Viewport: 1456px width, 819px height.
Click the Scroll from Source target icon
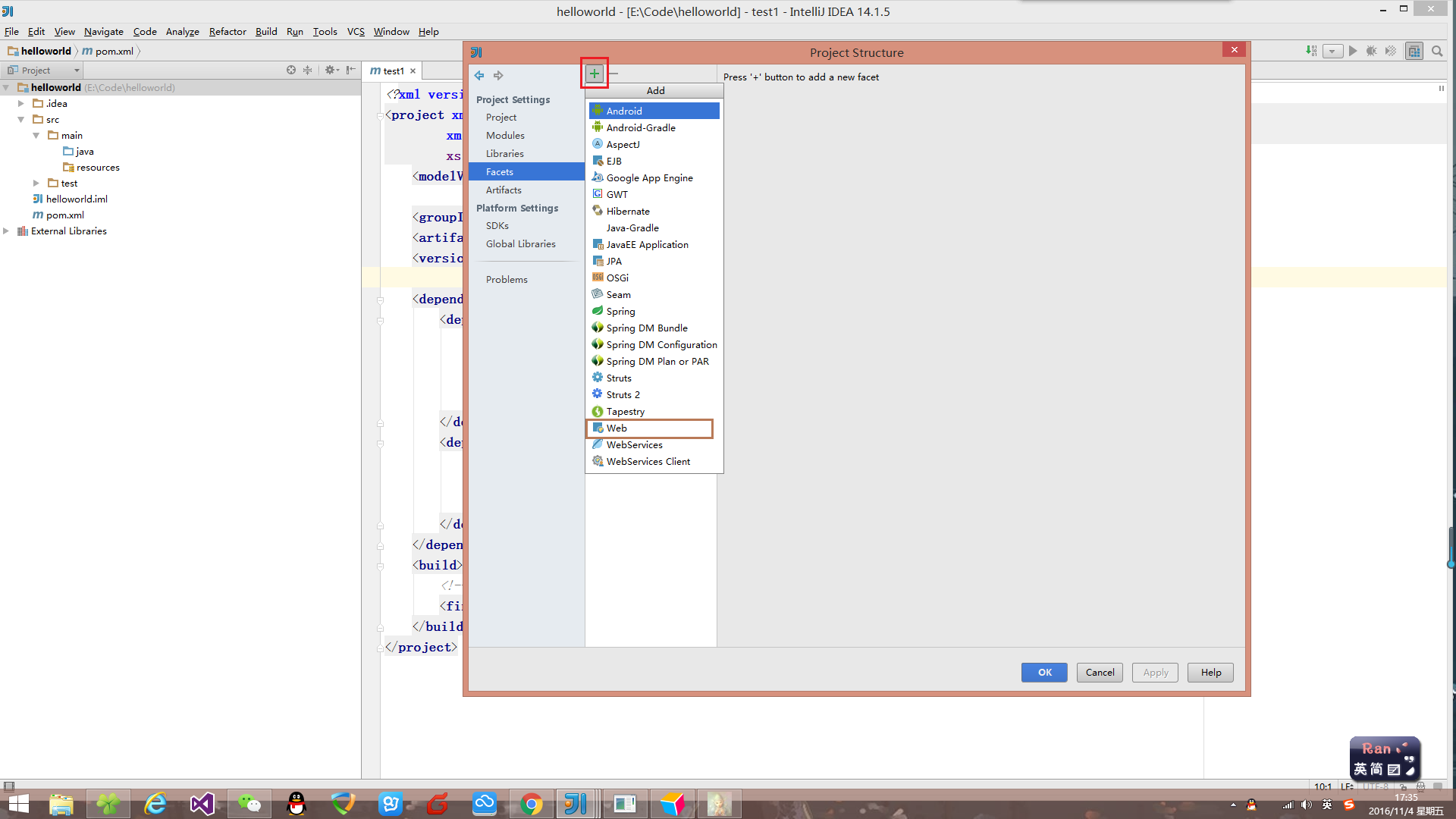291,70
